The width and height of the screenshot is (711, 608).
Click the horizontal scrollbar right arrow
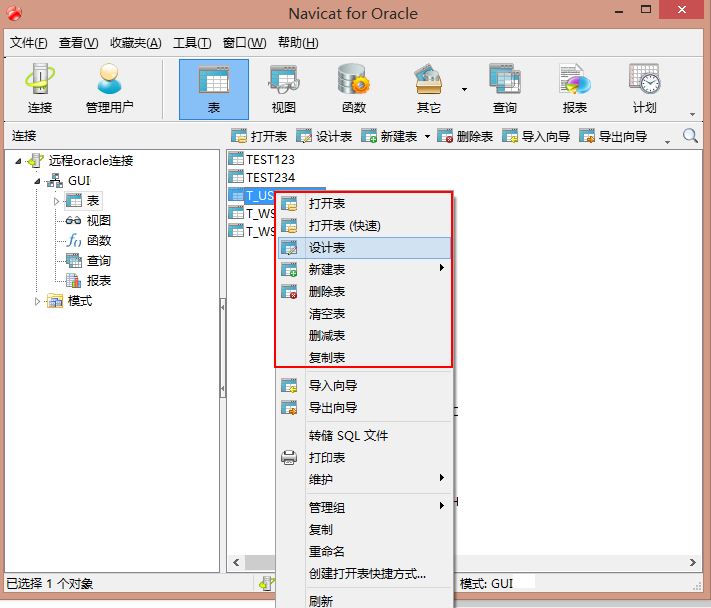(692, 562)
